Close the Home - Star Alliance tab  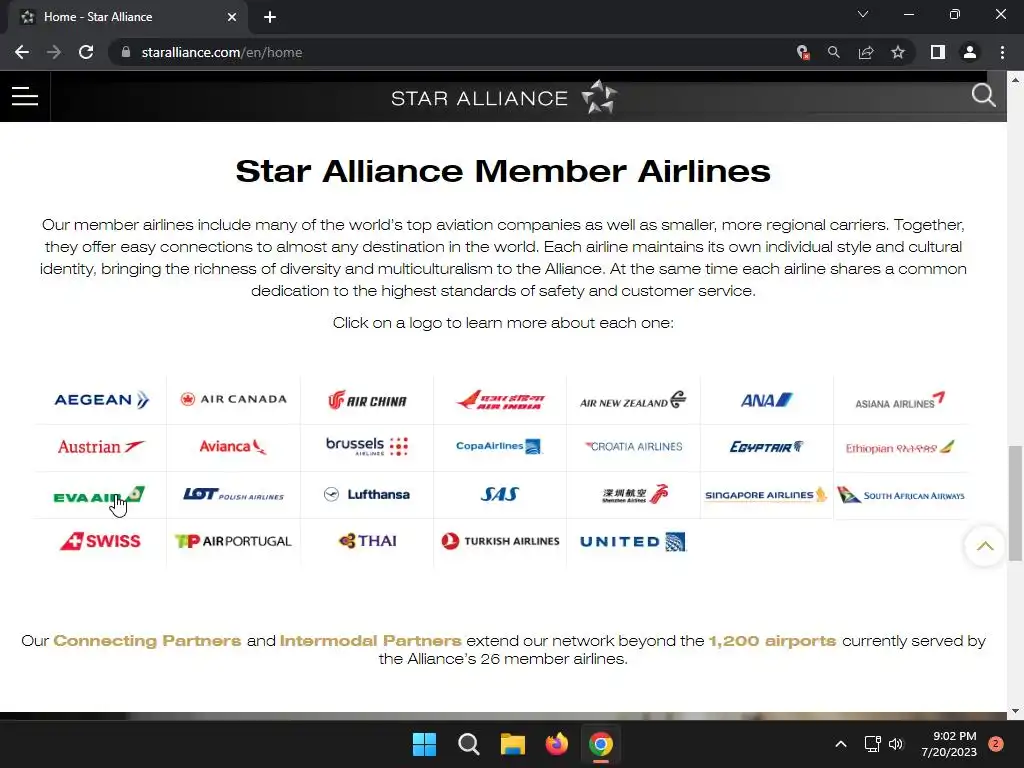point(232,17)
